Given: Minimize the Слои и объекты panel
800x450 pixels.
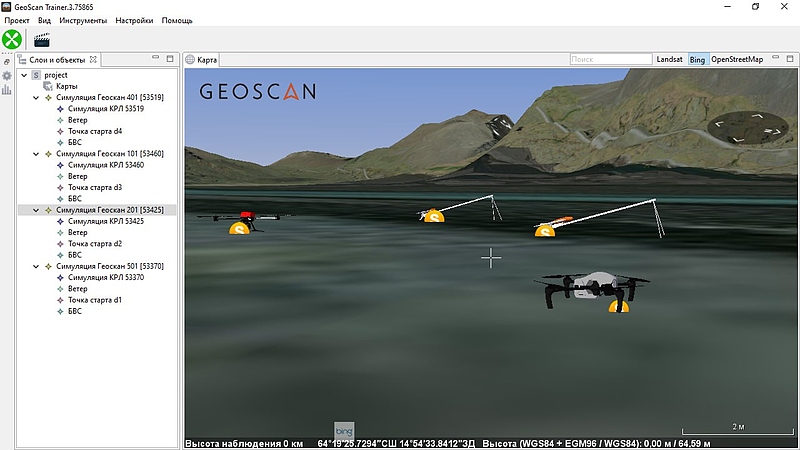Looking at the screenshot, I should (156, 58).
